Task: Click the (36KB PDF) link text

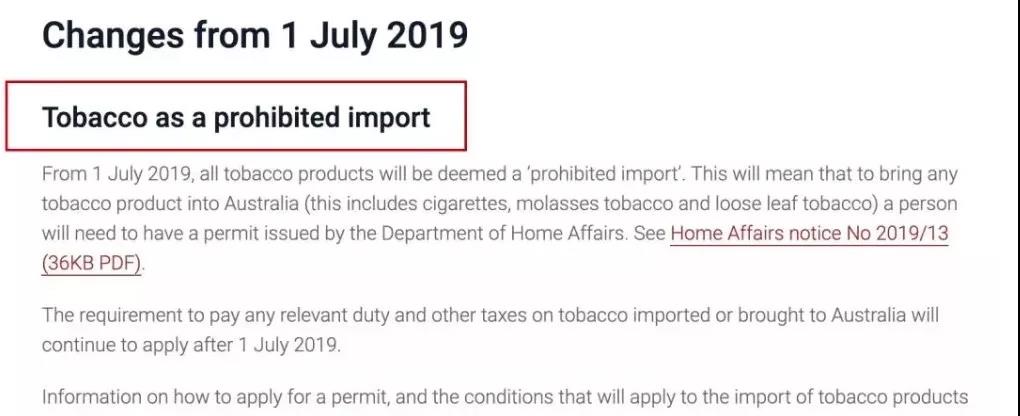Action: coord(92,265)
